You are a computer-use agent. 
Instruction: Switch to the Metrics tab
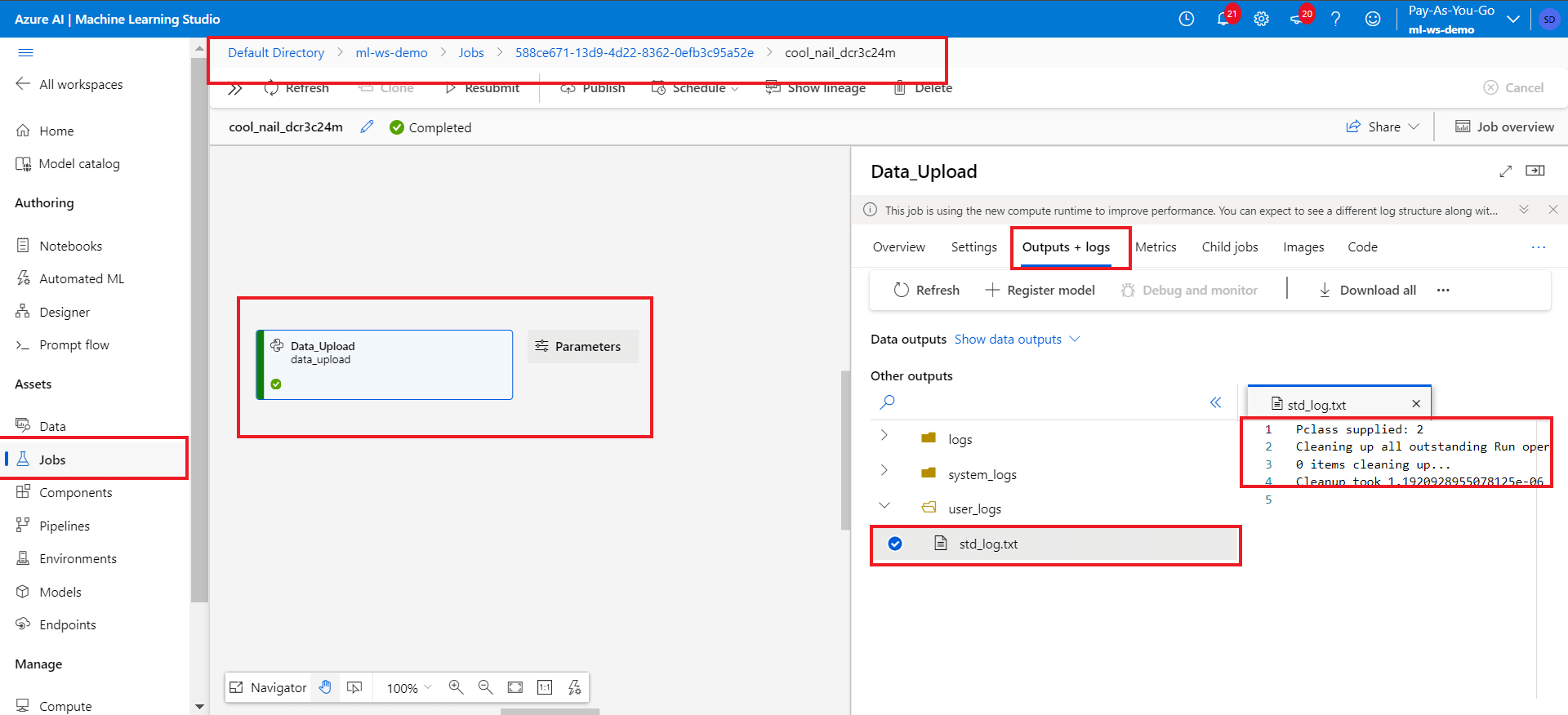(1156, 246)
